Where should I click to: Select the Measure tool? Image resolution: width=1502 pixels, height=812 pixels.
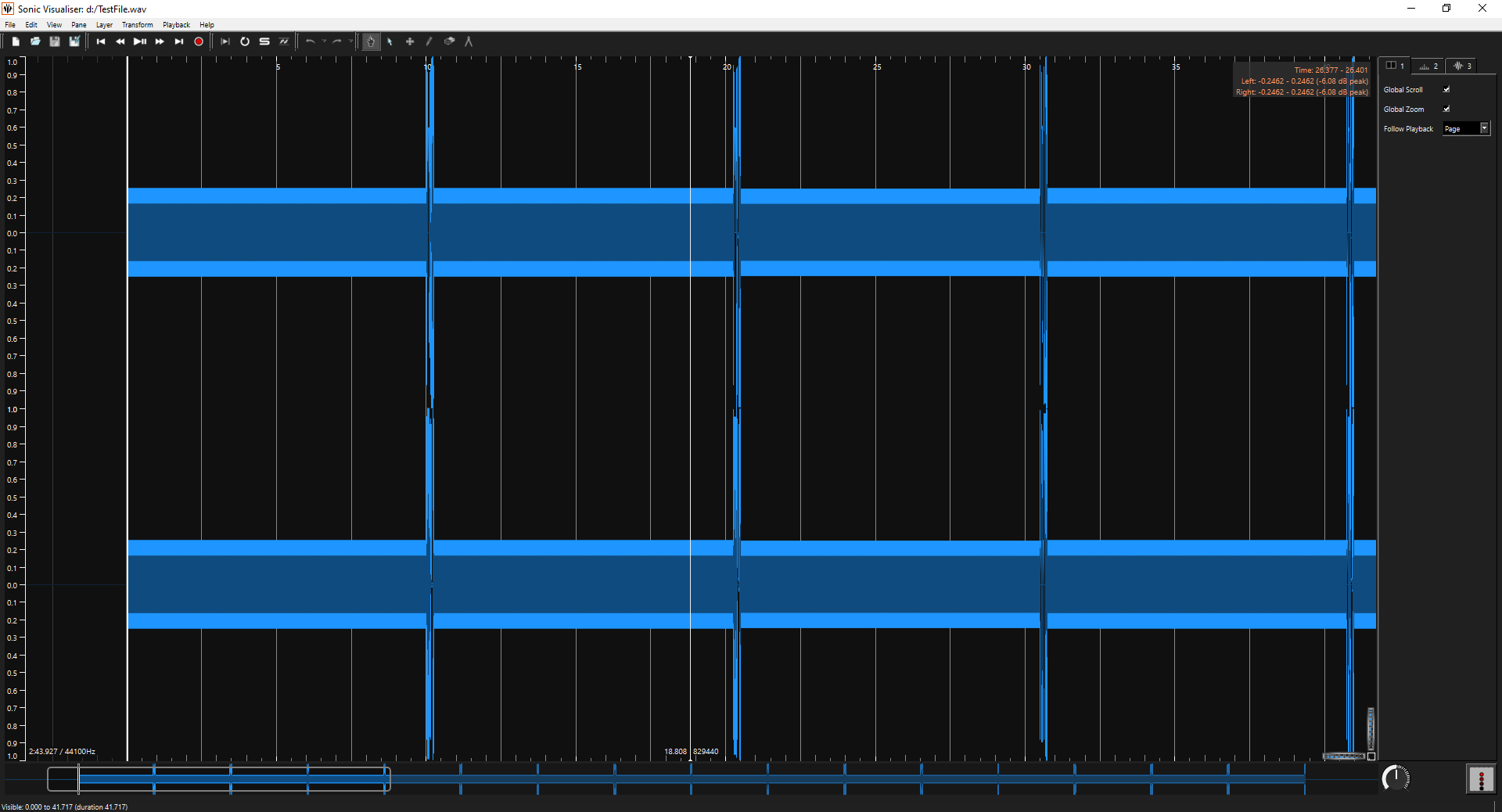[x=468, y=41]
